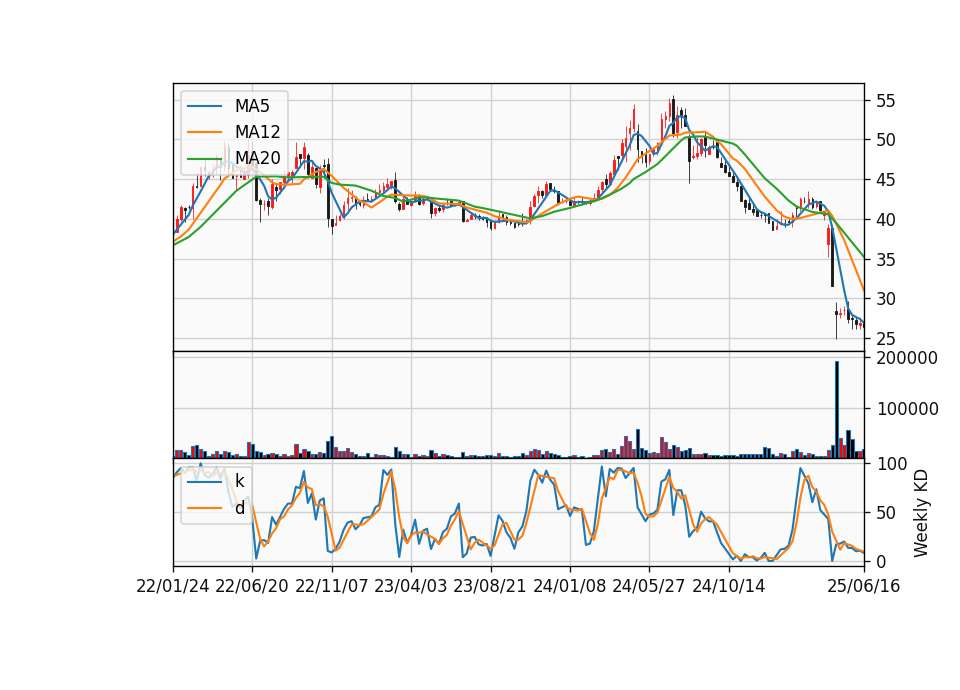Click the 23/04/03 date label
The width and height of the screenshot is (960, 690).
pyautogui.click(x=411, y=586)
